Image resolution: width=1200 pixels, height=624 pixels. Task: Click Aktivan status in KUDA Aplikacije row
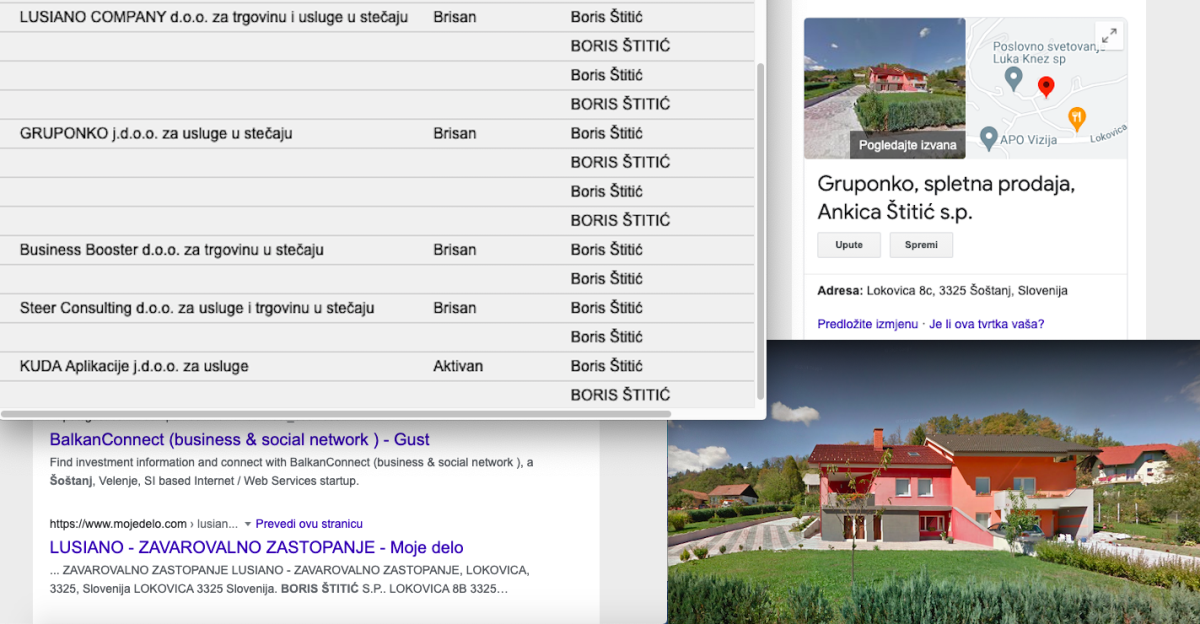coord(458,366)
